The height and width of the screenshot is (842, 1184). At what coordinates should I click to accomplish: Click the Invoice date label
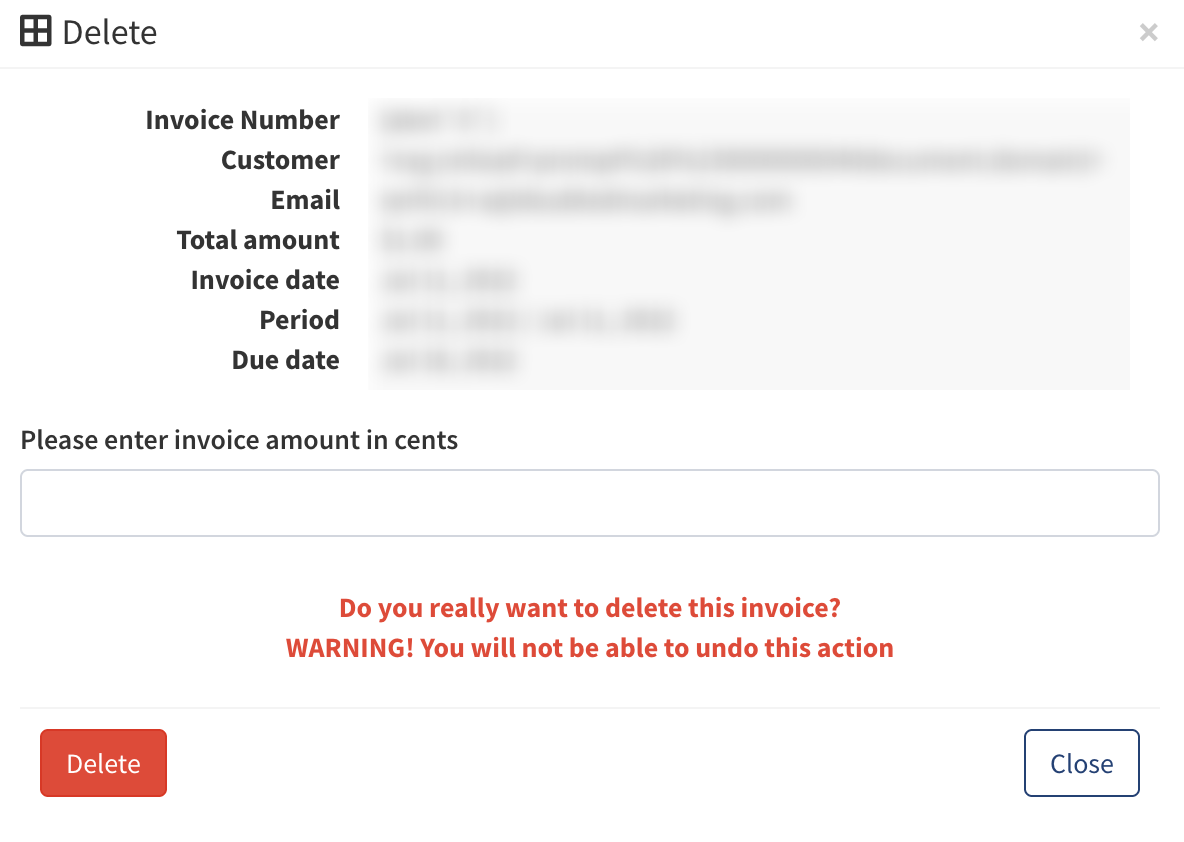point(265,280)
